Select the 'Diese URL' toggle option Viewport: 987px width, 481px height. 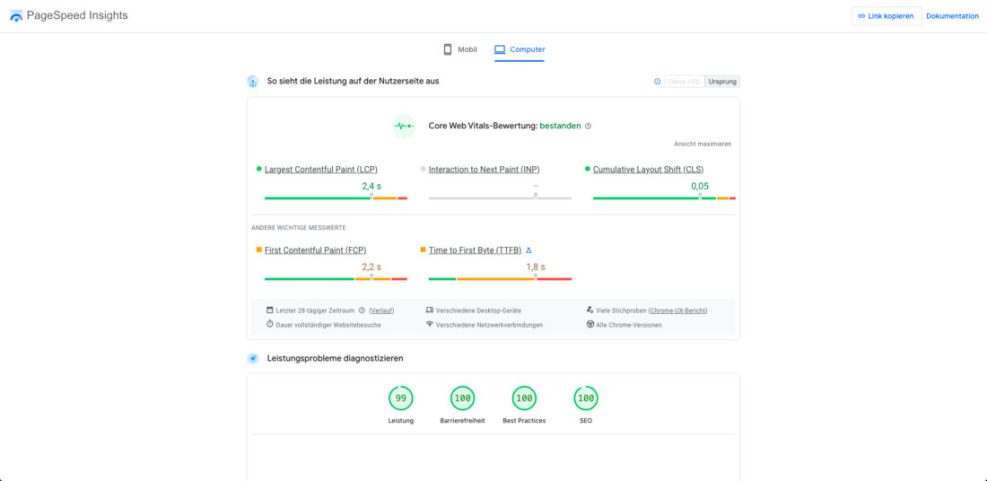pyautogui.click(x=684, y=81)
